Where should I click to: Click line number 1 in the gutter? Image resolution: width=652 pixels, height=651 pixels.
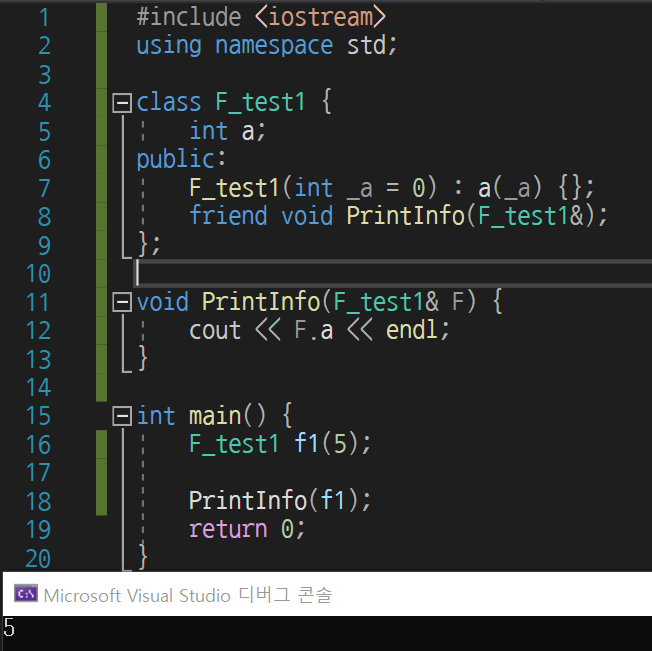pyautogui.click(x=44, y=18)
